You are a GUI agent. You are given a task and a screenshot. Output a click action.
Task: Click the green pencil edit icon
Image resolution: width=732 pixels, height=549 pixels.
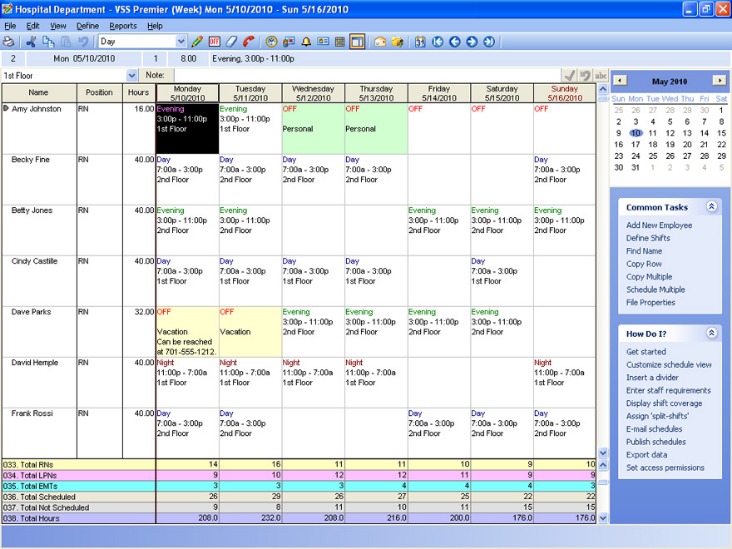[x=197, y=42]
